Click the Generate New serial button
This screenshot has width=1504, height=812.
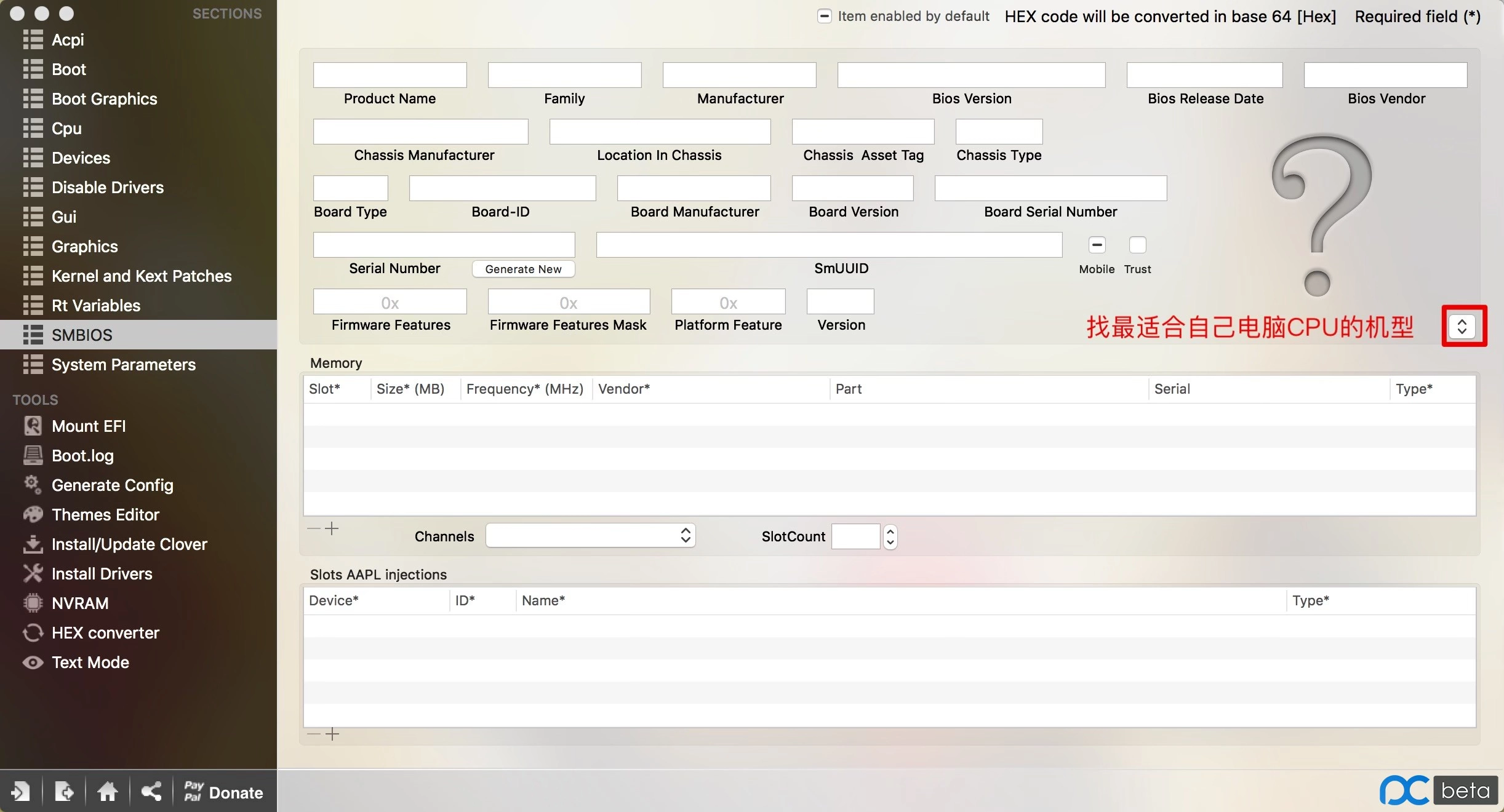[523, 269]
